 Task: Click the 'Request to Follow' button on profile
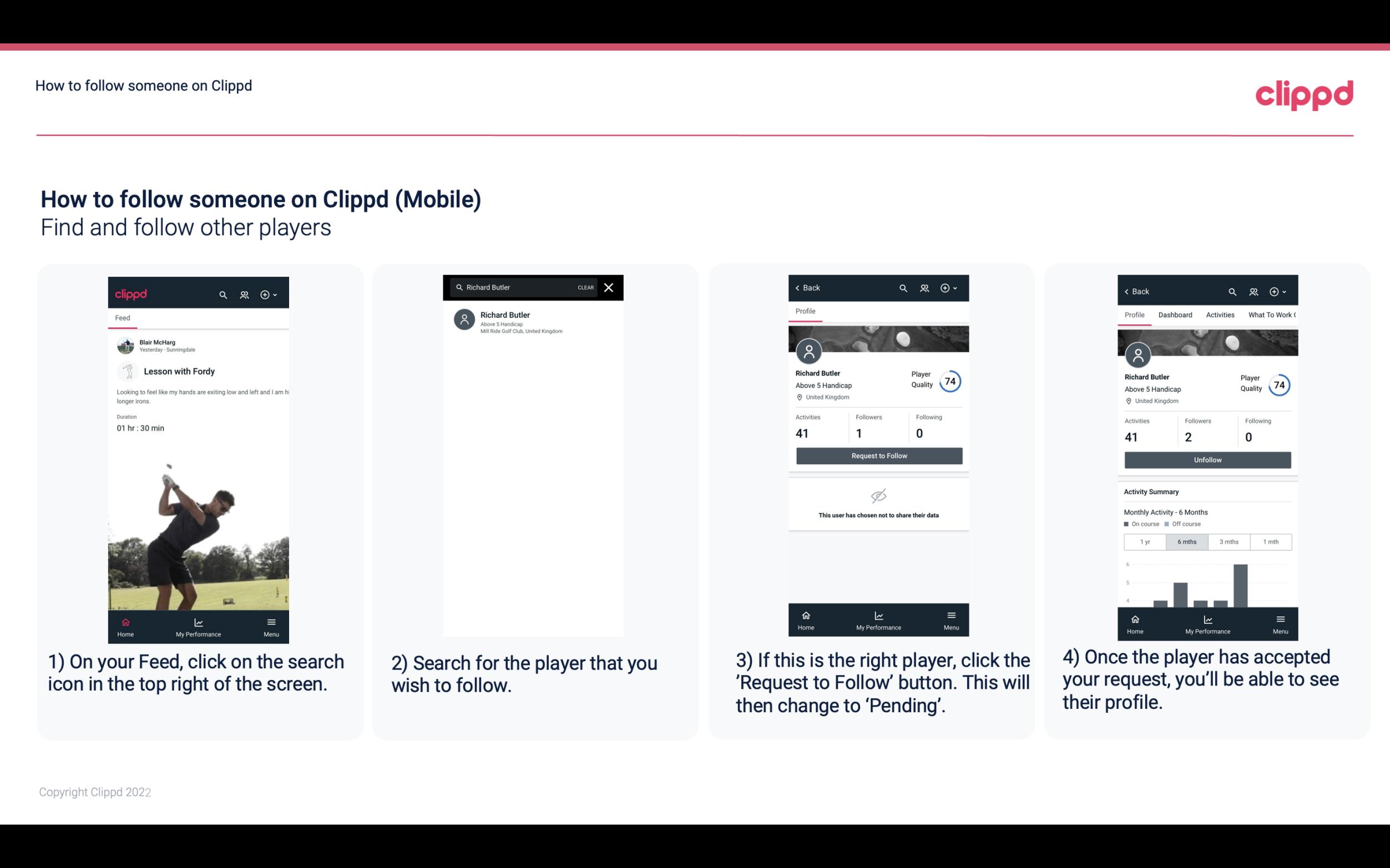point(878,455)
